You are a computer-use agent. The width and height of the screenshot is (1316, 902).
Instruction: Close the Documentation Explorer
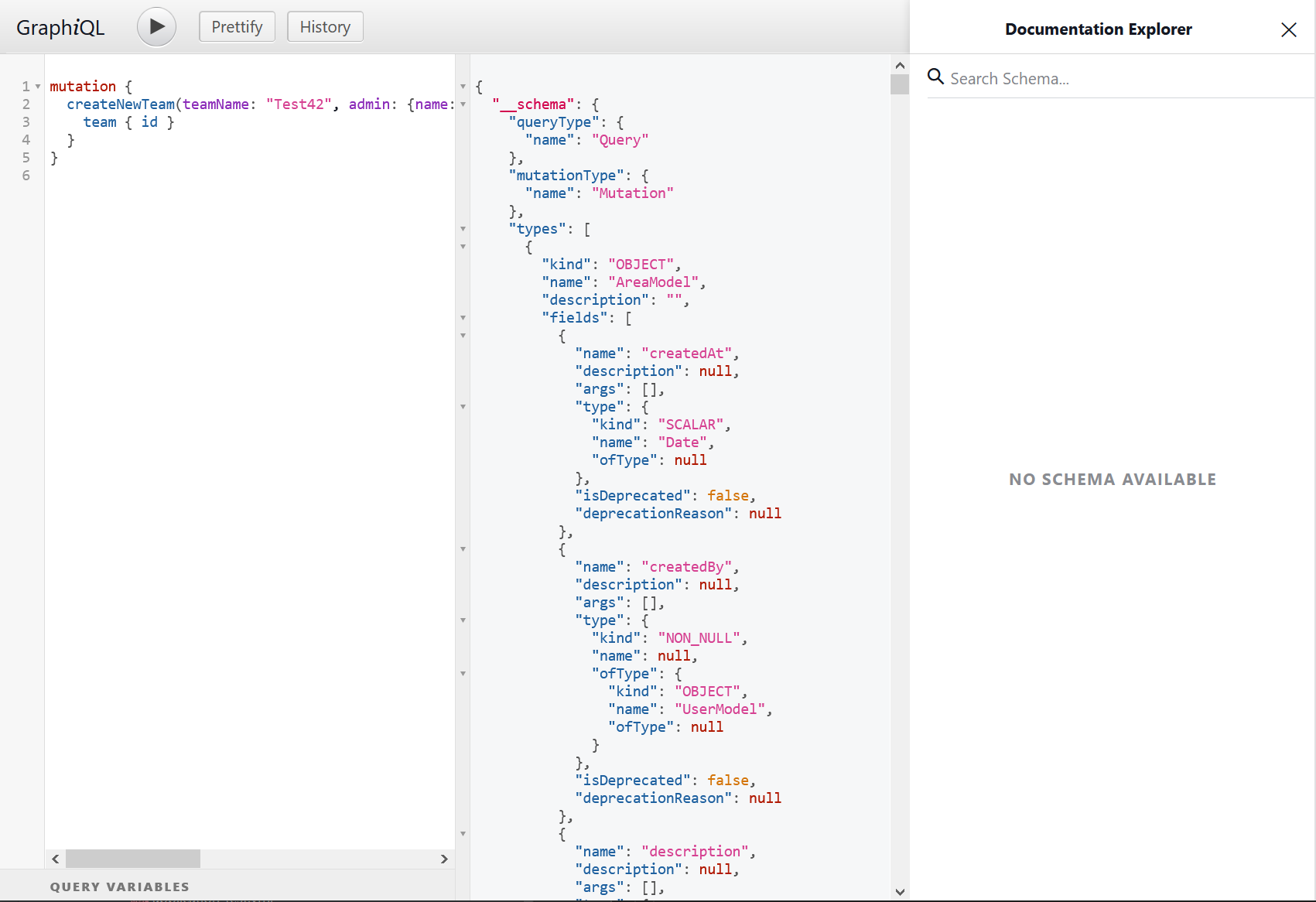click(1289, 29)
